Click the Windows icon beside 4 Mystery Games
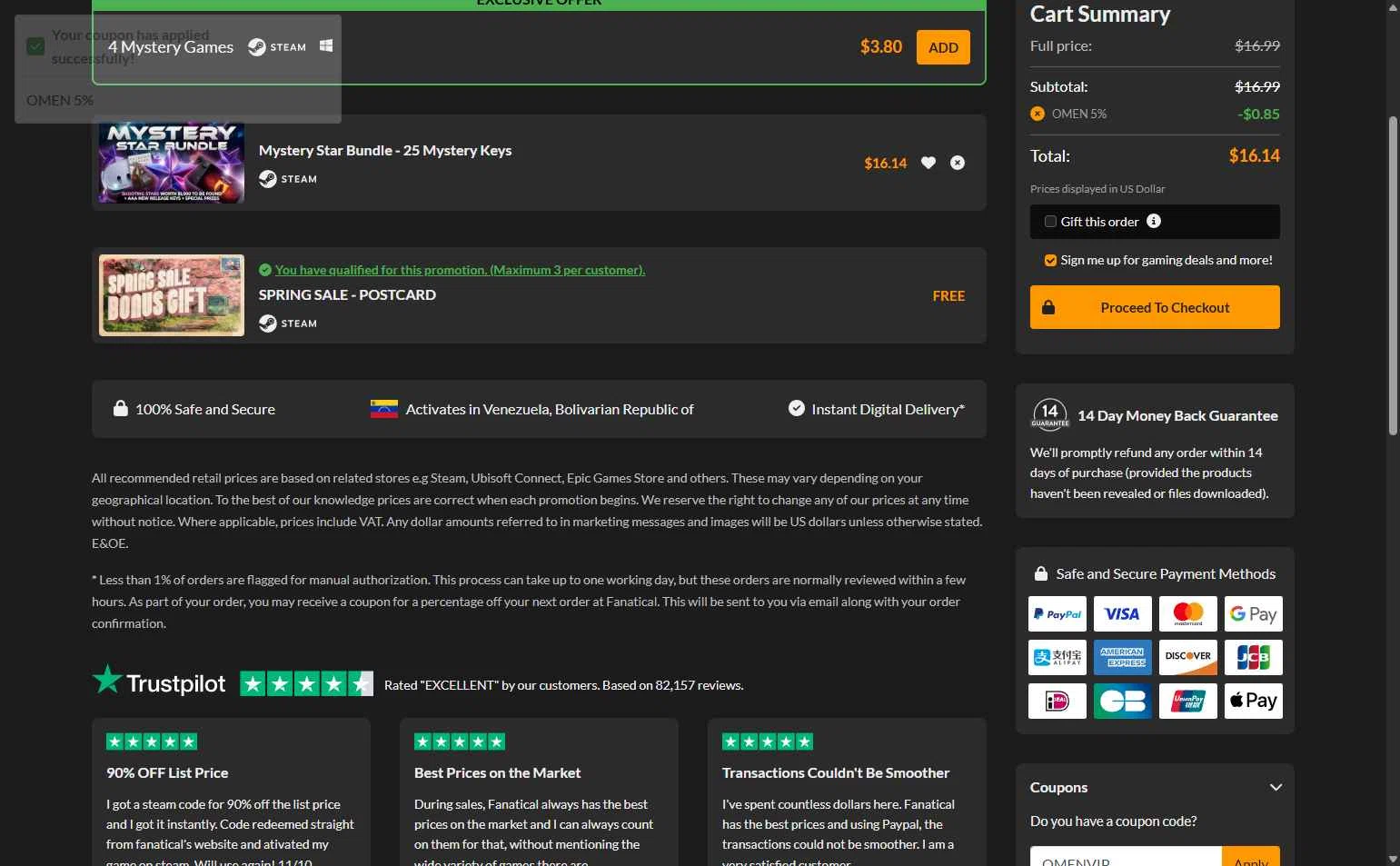The width and height of the screenshot is (1400, 866). [x=326, y=45]
